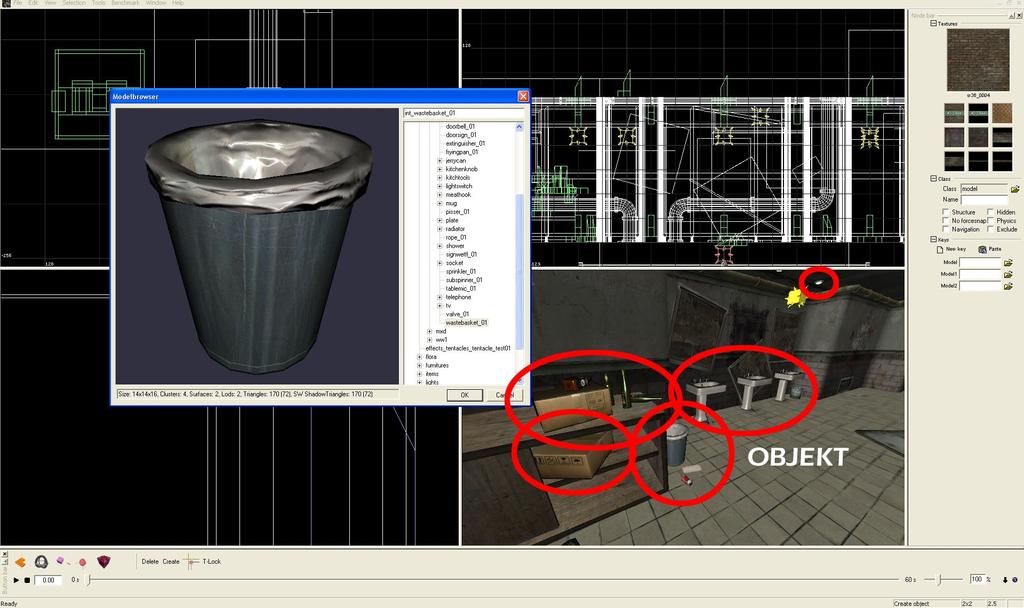Expand the flora folder in model tree
1024x608 pixels.
click(x=419, y=357)
